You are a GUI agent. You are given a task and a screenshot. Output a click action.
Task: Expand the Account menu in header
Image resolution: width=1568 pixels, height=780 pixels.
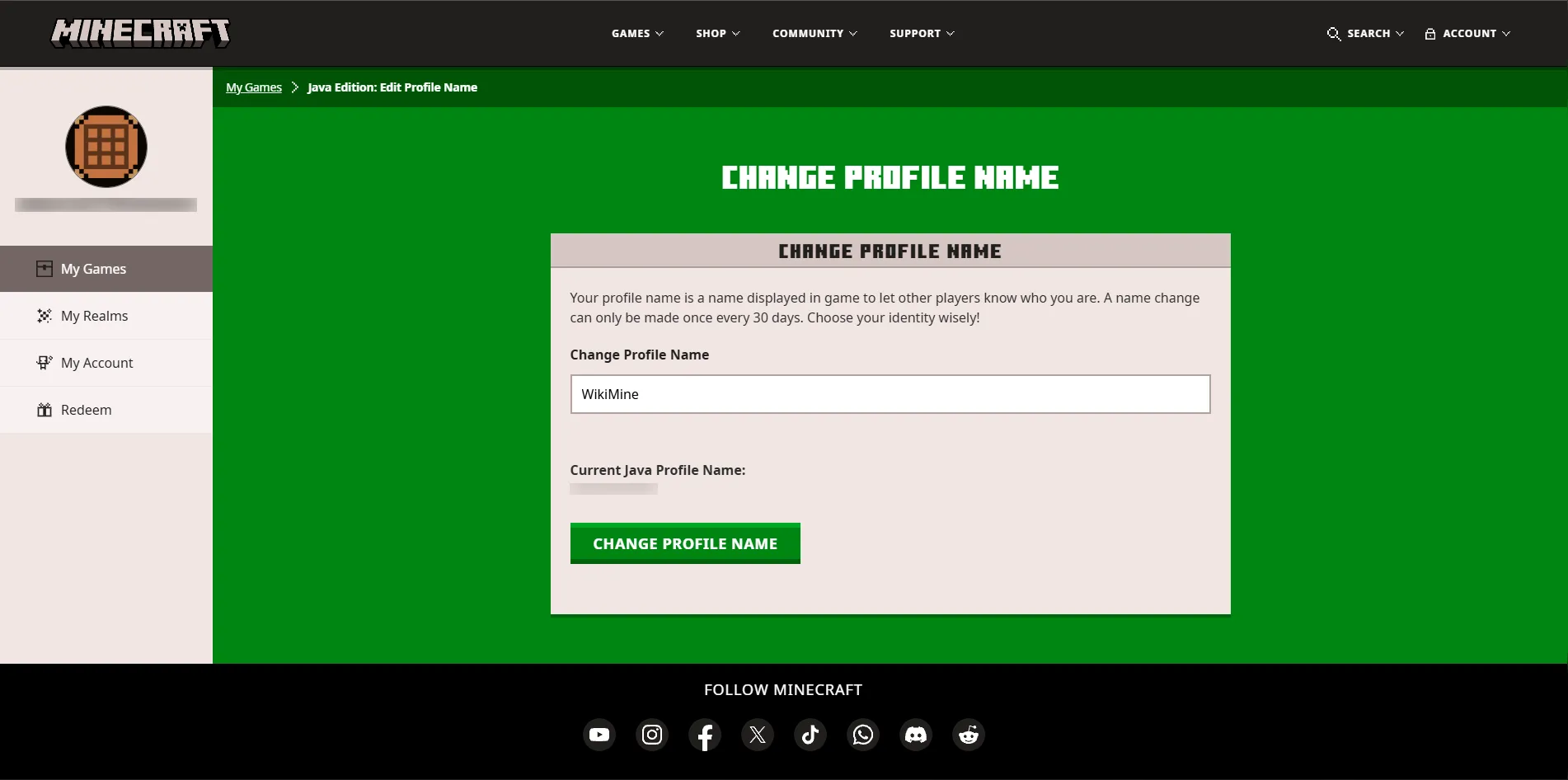1467,34
